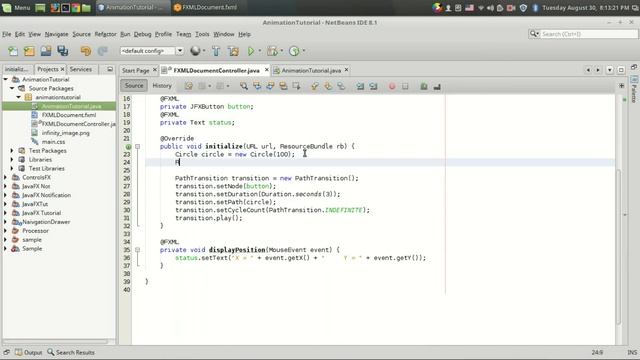
Task: Close the FXMLDocumentController.java tab
Action: pos(267,70)
